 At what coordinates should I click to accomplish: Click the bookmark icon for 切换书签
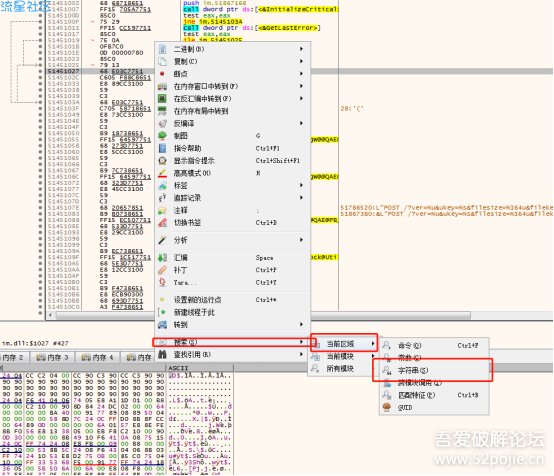[162, 223]
